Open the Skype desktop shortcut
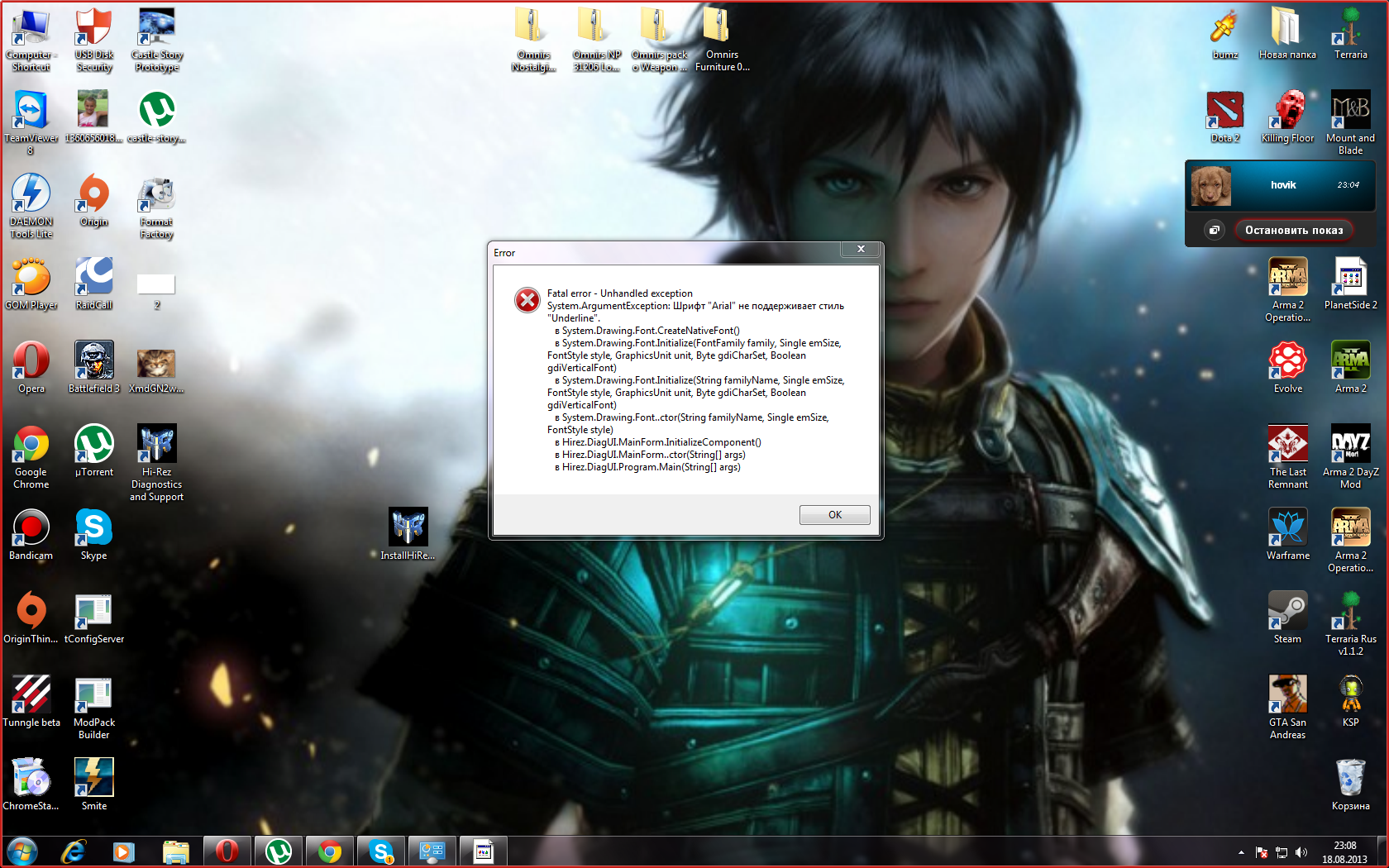The width and height of the screenshot is (1389, 868). [x=94, y=535]
